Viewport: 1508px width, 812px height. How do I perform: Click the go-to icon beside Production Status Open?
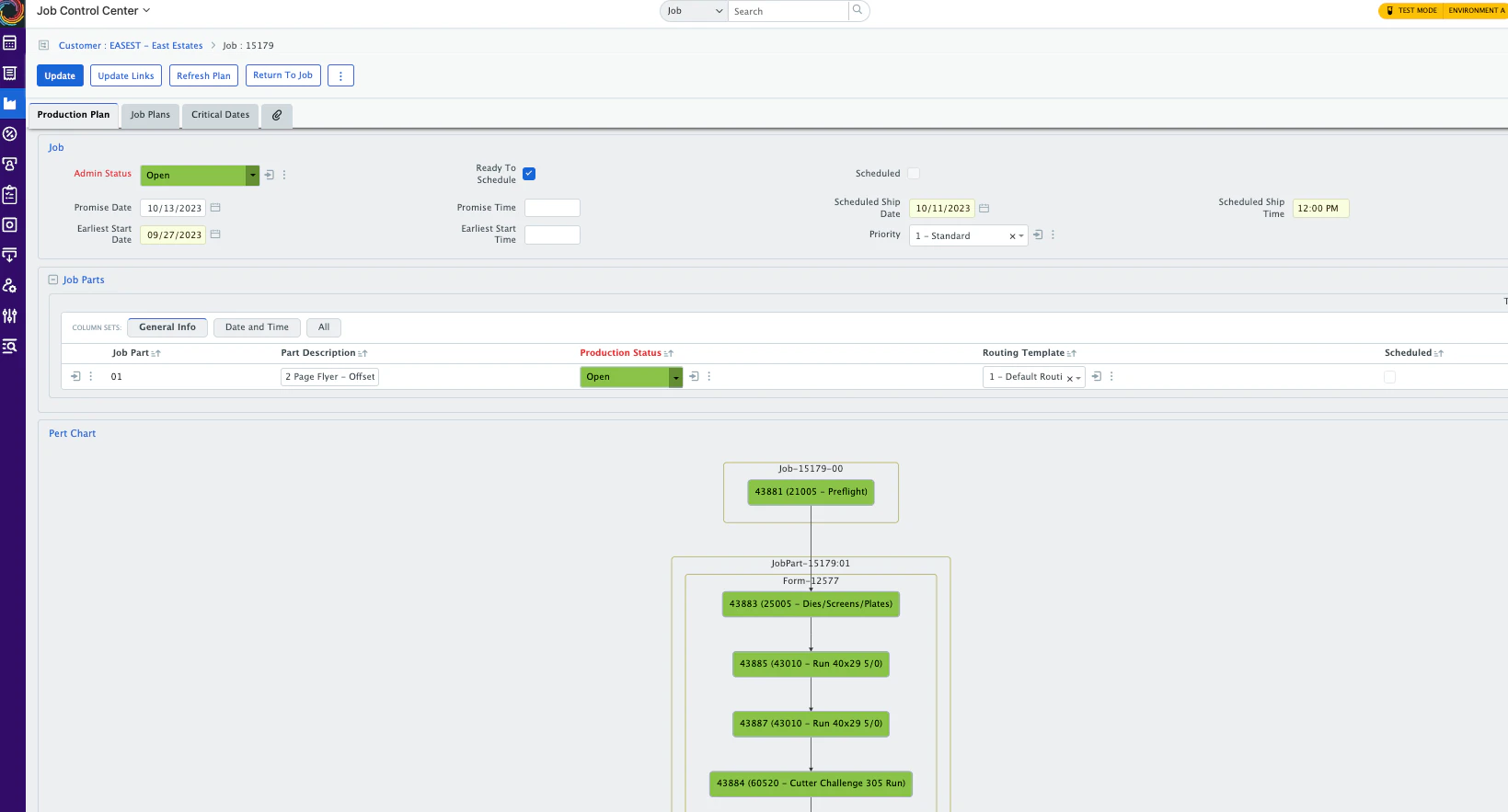pos(695,376)
